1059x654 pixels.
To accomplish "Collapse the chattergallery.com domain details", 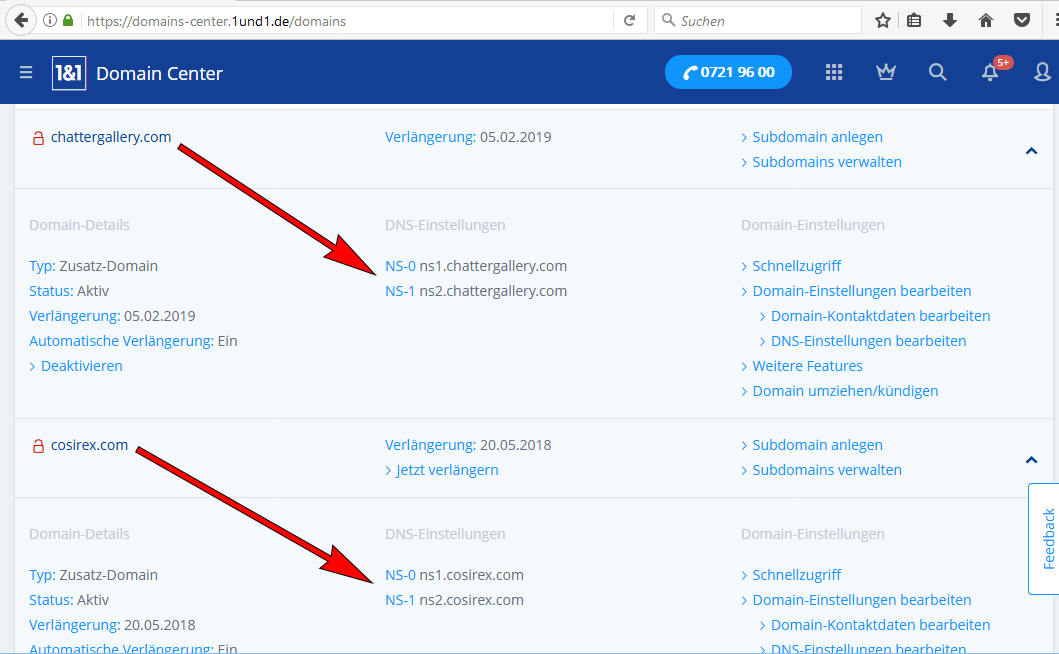I will coord(1031,151).
